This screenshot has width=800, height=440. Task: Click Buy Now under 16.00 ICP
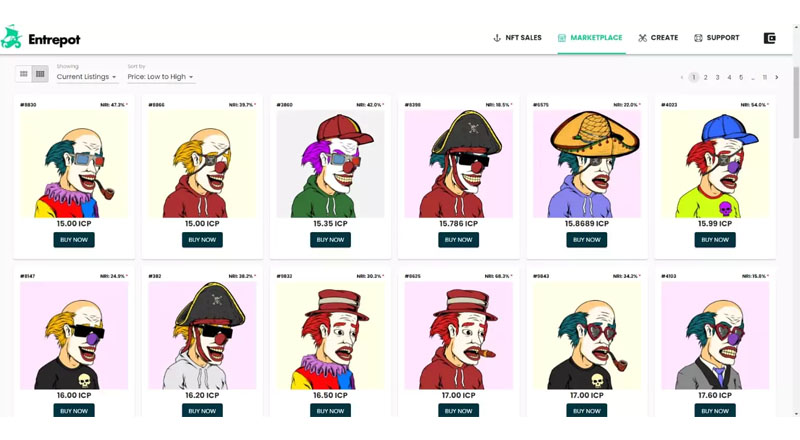click(x=74, y=410)
